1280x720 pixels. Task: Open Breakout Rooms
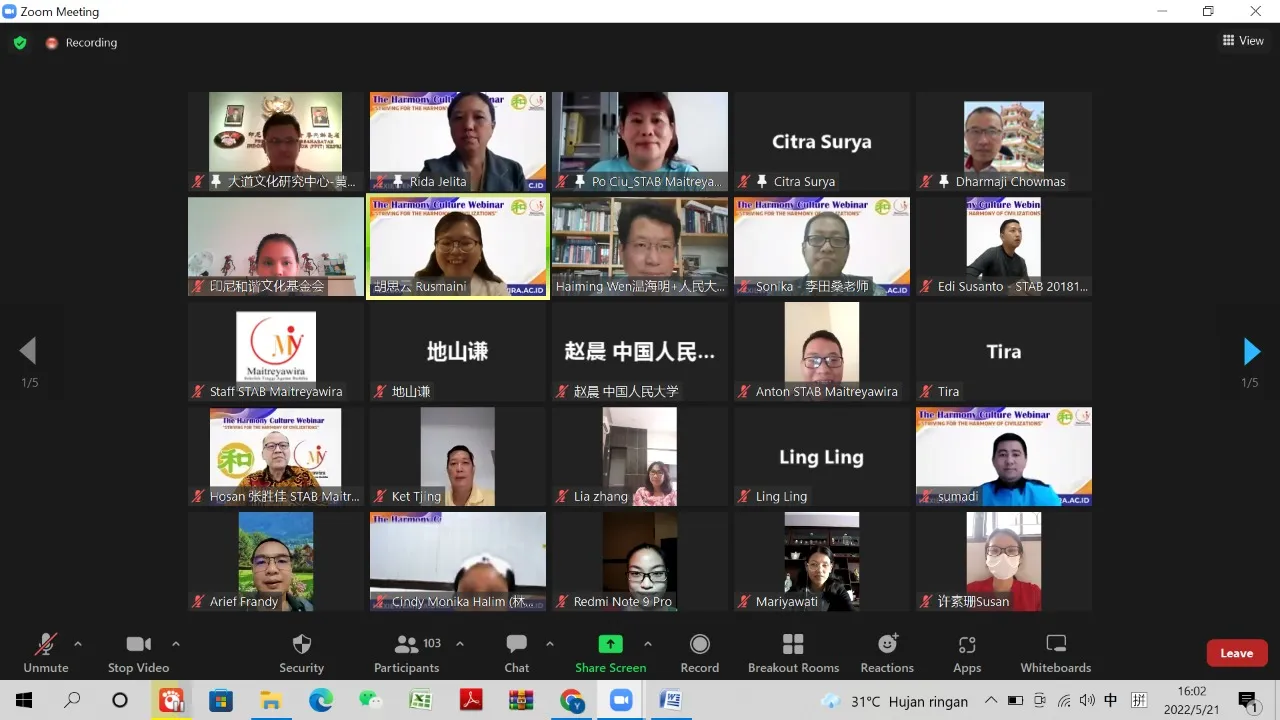[x=793, y=653]
